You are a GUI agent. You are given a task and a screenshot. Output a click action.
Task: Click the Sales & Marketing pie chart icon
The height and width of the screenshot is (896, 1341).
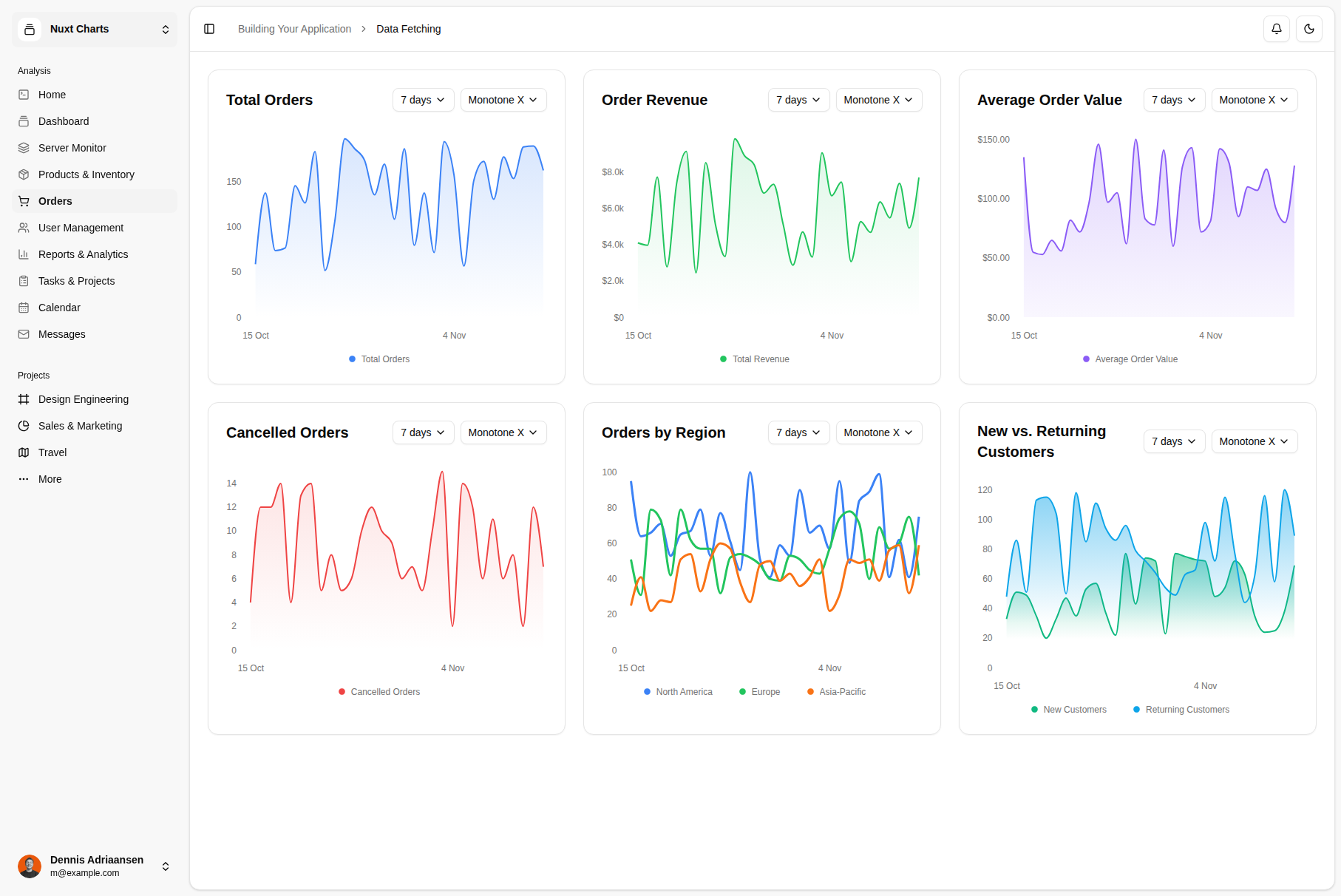click(24, 426)
